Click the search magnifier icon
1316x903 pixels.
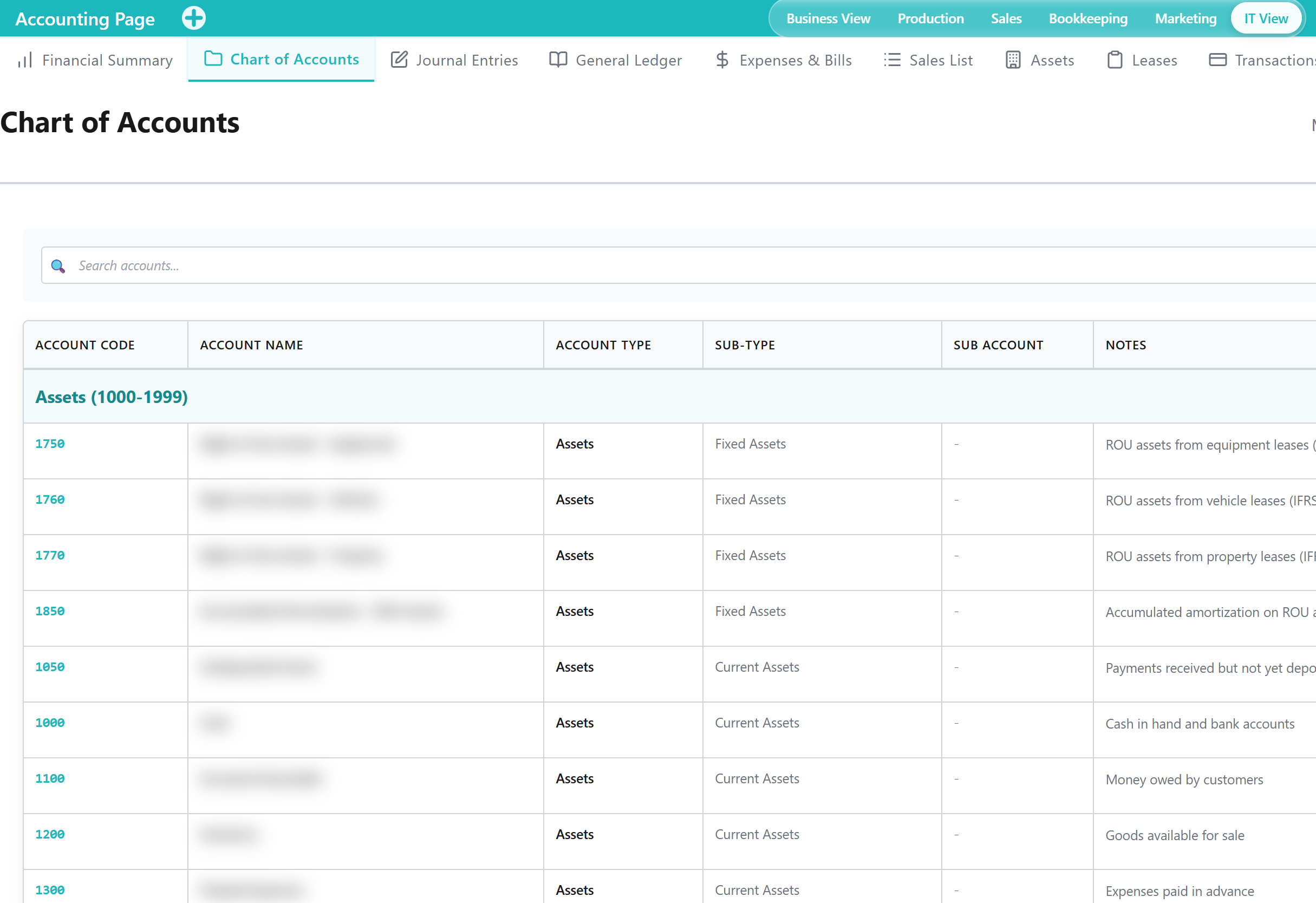(58, 265)
